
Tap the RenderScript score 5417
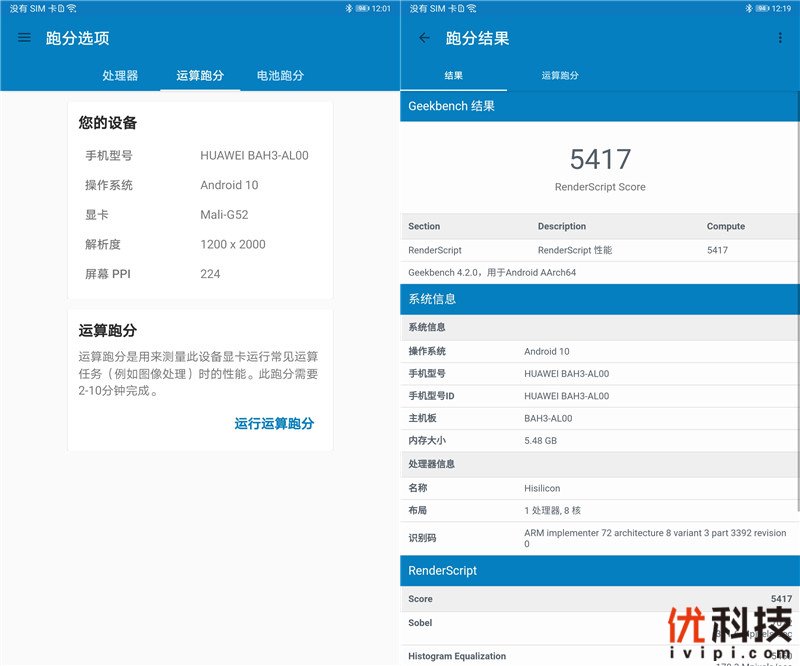600,160
